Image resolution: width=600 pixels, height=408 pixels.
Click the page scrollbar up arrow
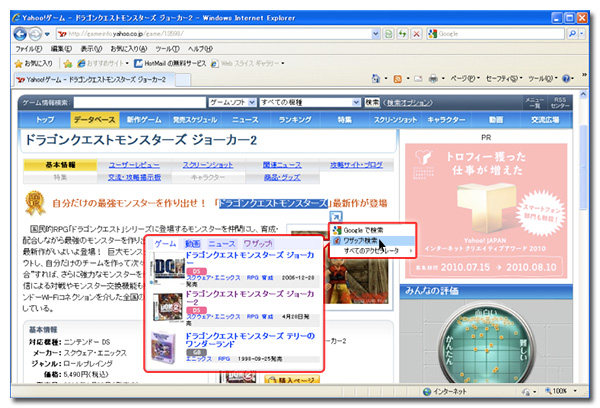pyautogui.click(x=583, y=94)
